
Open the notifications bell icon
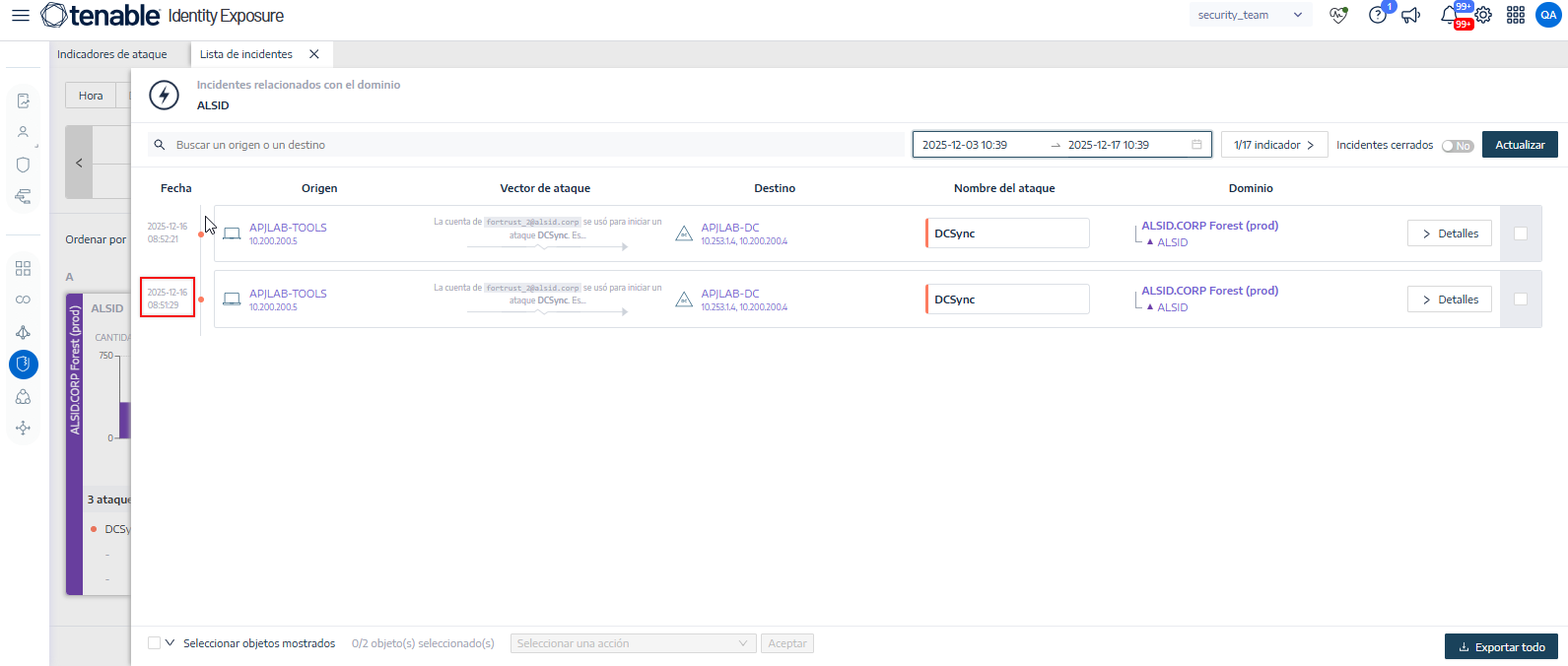tap(1449, 16)
